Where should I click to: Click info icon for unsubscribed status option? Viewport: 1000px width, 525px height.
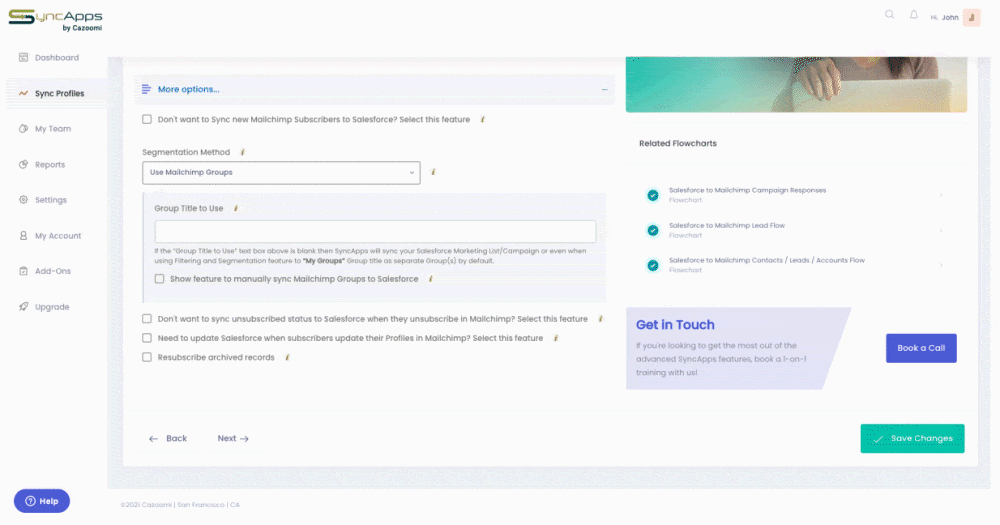(600, 319)
